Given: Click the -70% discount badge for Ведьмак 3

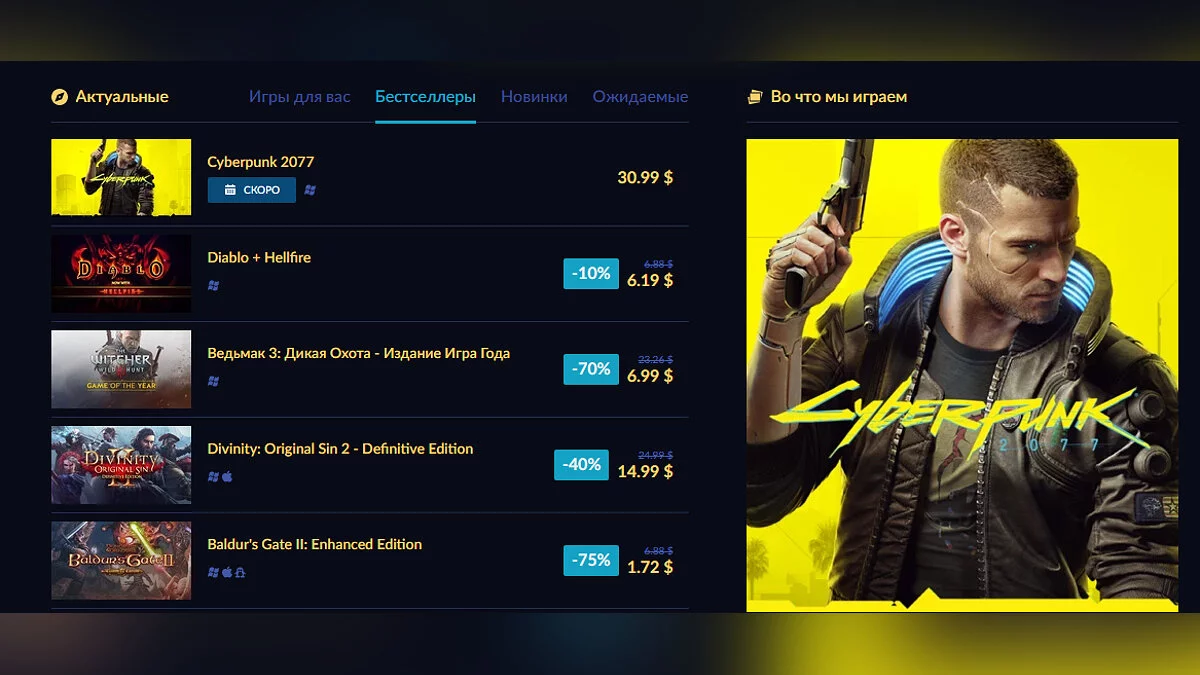Looking at the screenshot, I should [x=591, y=369].
